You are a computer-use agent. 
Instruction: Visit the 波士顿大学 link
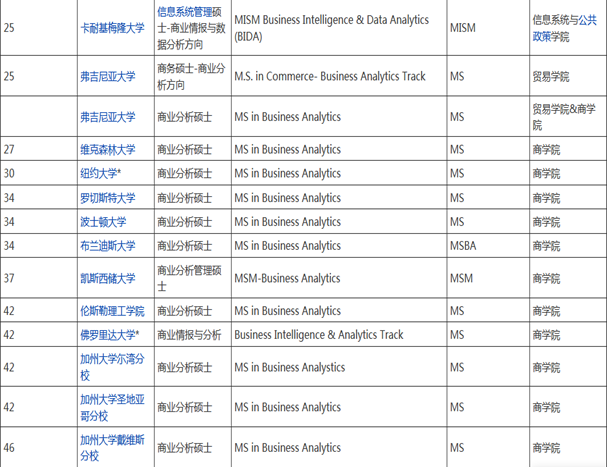(103, 221)
